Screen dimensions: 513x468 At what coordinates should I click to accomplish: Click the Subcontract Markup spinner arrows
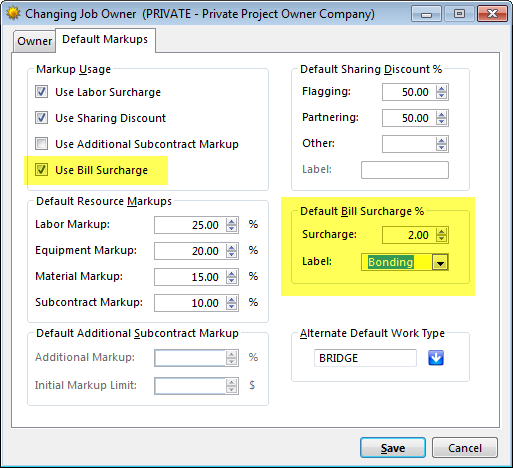point(231,303)
